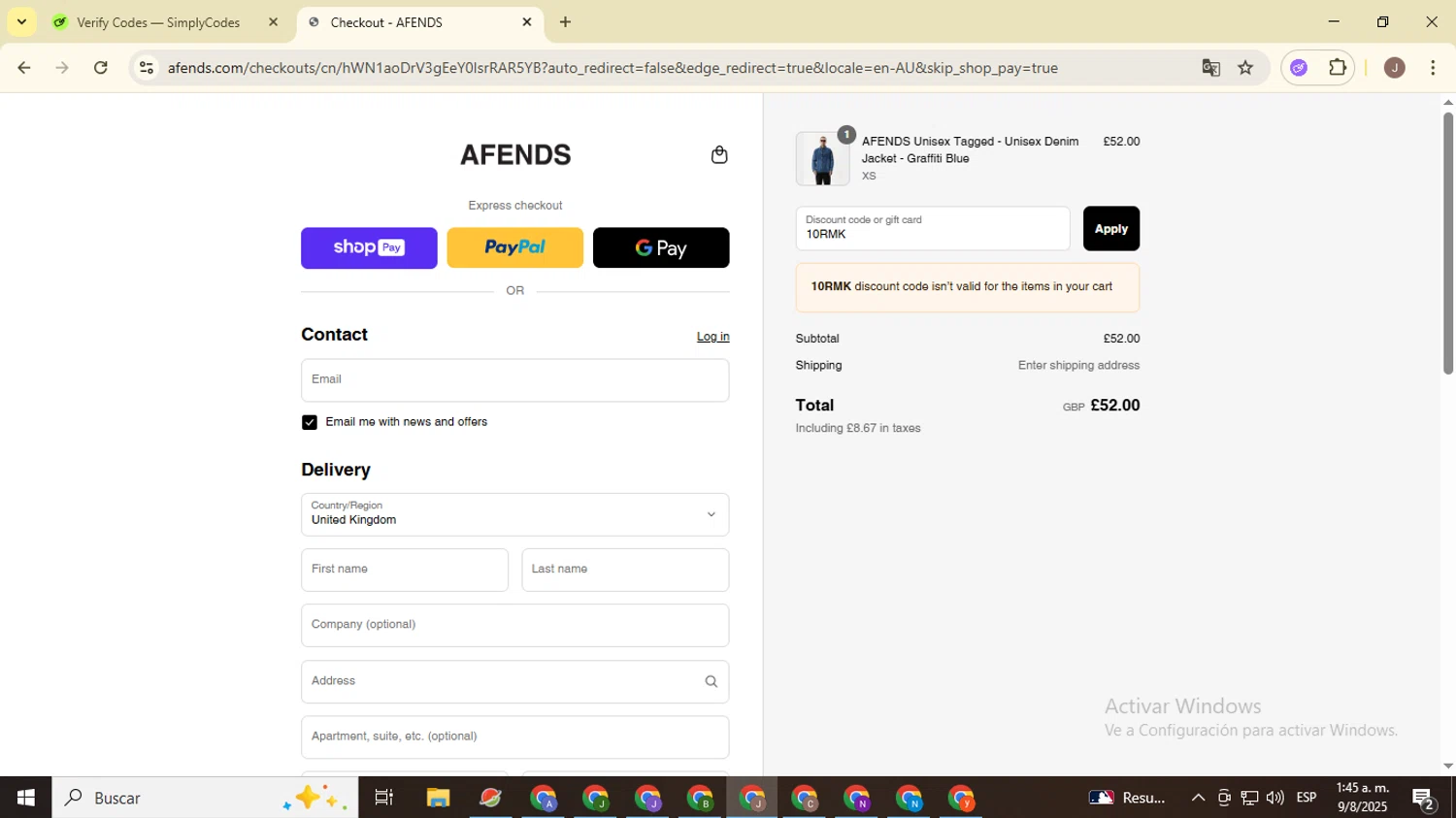Focus the First name field
1456x818 pixels.
(x=405, y=570)
